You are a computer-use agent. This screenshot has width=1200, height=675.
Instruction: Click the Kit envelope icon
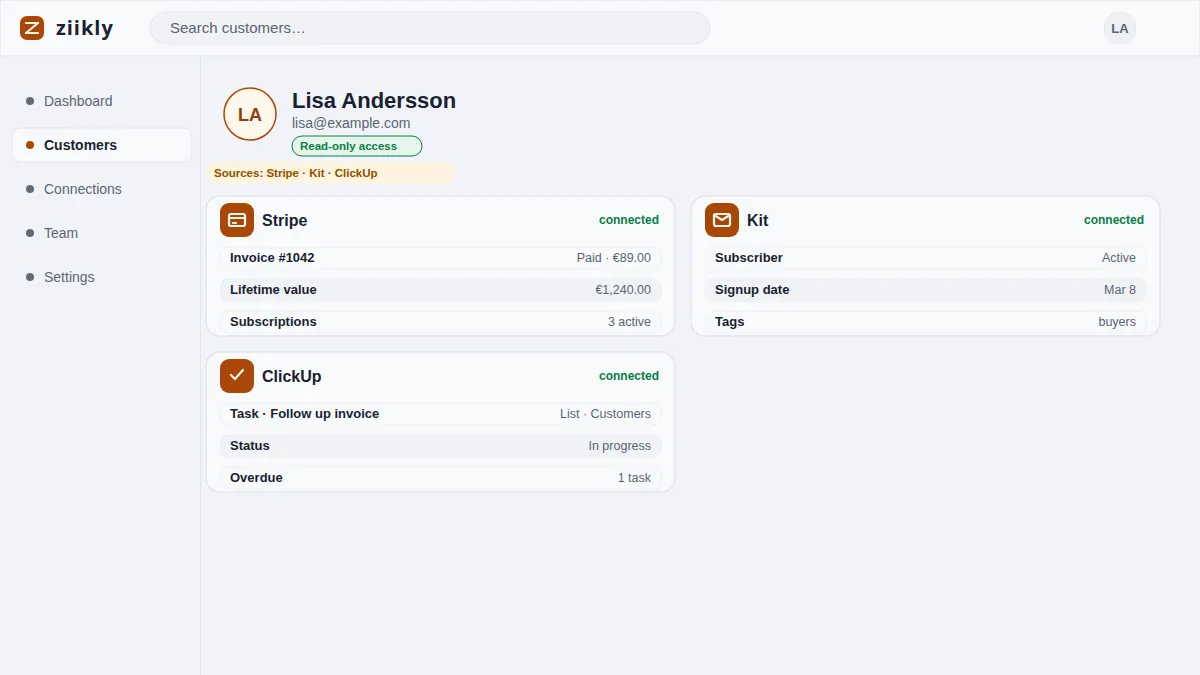tap(722, 220)
